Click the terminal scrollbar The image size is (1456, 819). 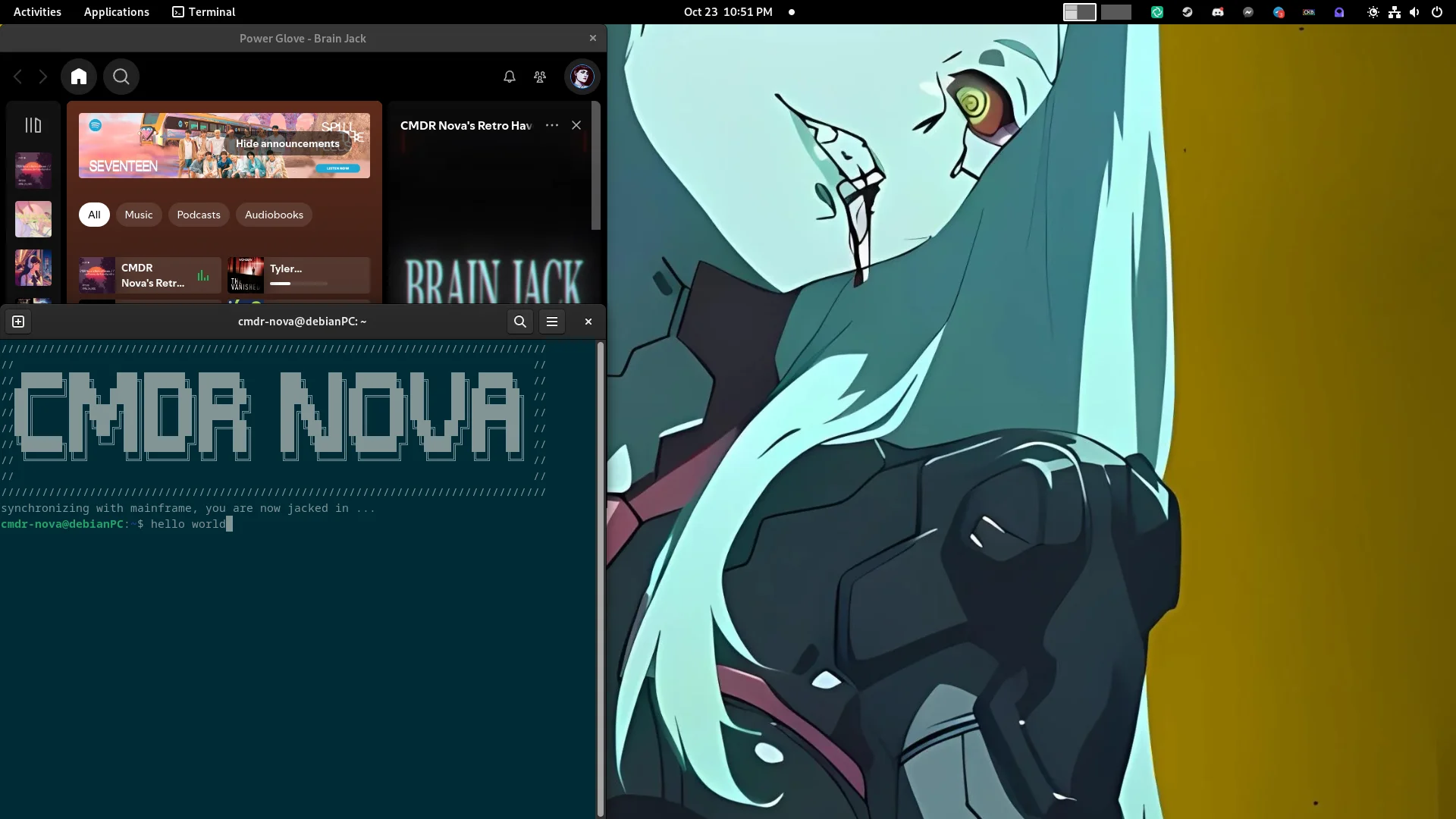click(x=601, y=579)
